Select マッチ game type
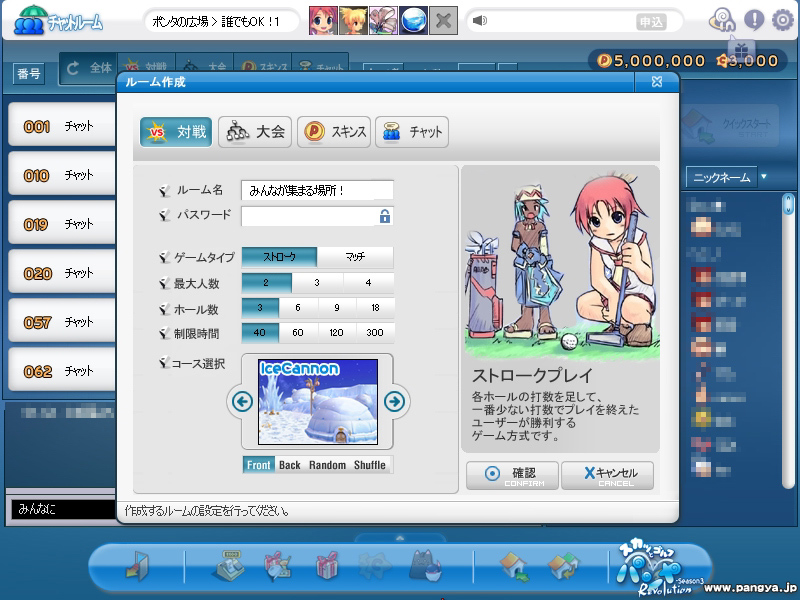The height and width of the screenshot is (600, 800). coord(355,257)
